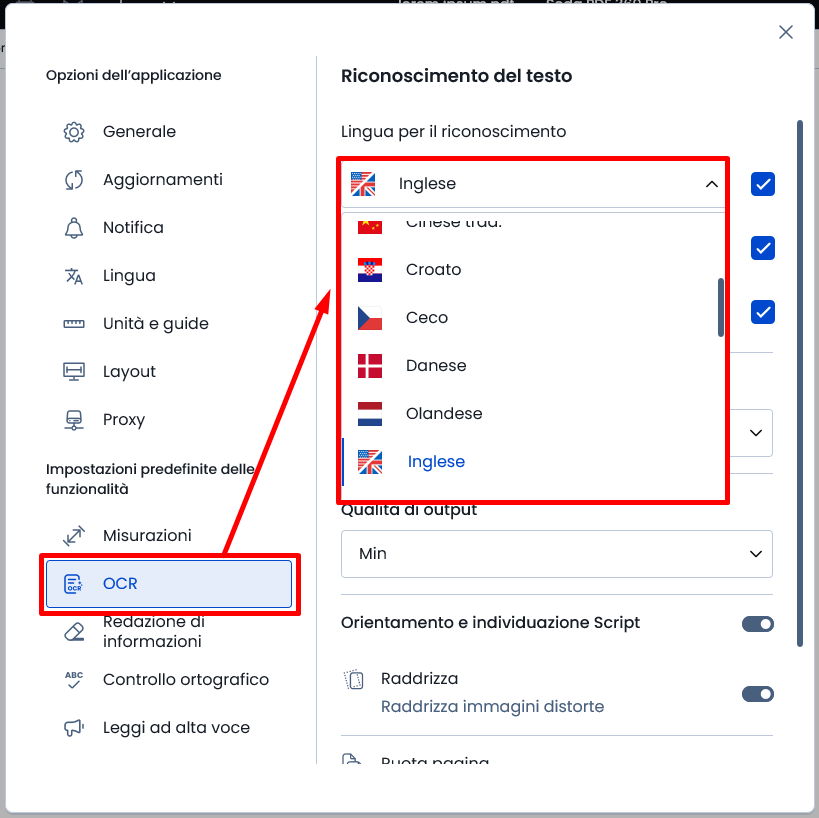819x818 pixels.
Task: Open Generale settings via gear icon
Action: (x=74, y=132)
